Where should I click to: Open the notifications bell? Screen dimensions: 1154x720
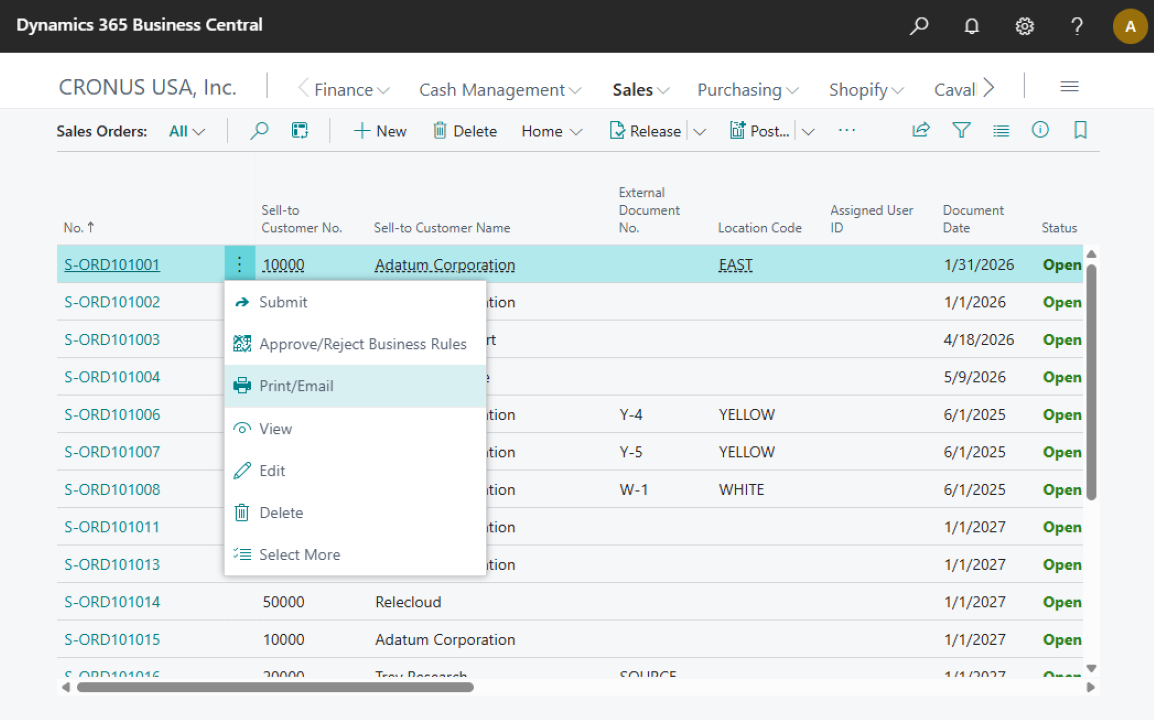[x=971, y=27]
